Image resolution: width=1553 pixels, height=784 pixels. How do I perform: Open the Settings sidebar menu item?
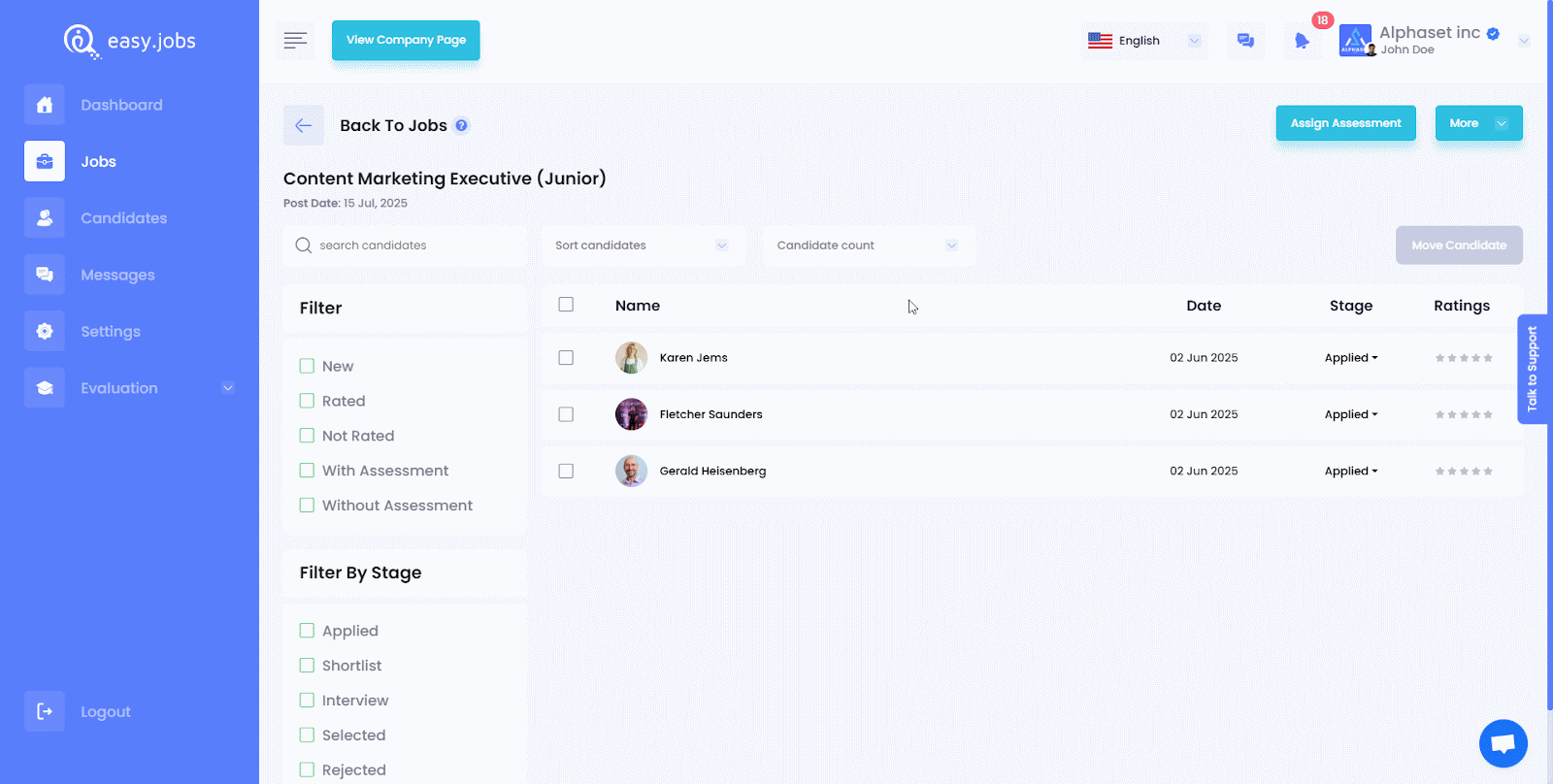click(110, 332)
